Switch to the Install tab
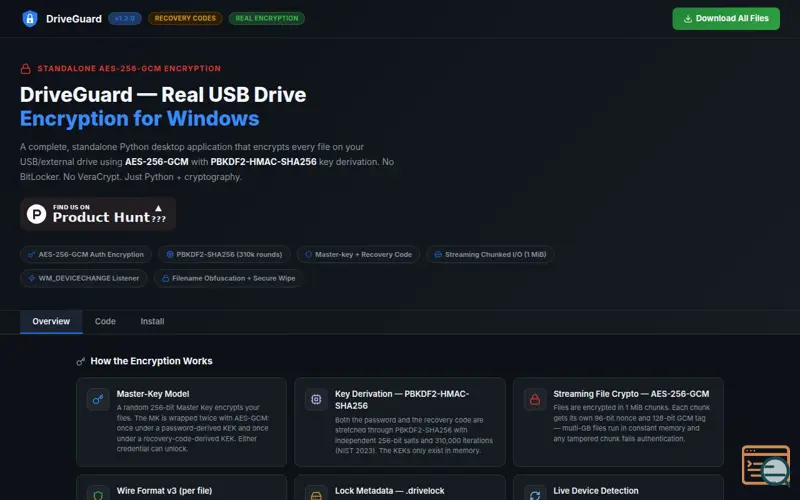Image resolution: width=800 pixels, height=500 pixels. (x=152, y=321)
